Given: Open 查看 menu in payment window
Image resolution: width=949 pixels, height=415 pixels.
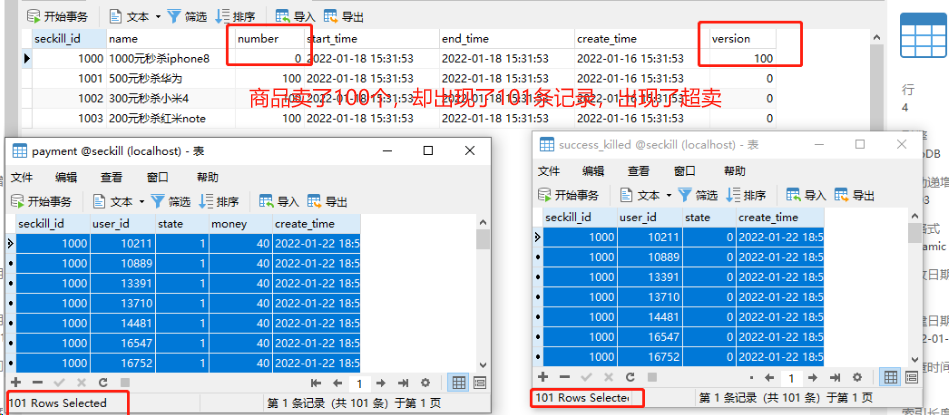Looking at the screenshot, I should pos(111,177).
